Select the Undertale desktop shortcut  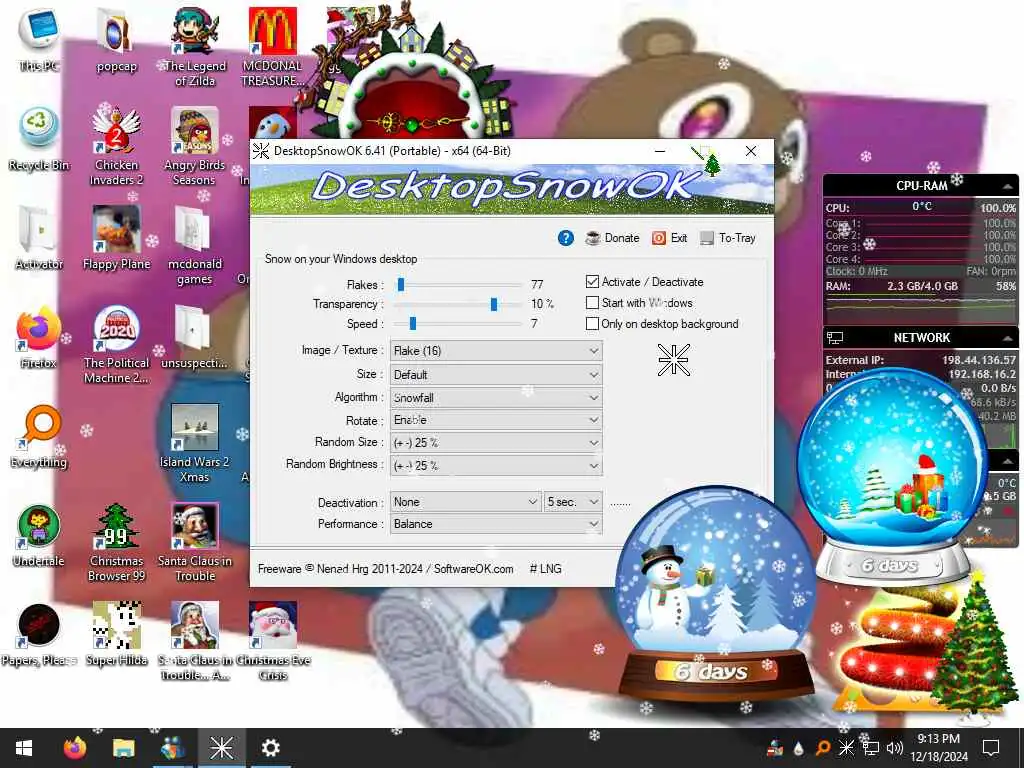[39, 536]
